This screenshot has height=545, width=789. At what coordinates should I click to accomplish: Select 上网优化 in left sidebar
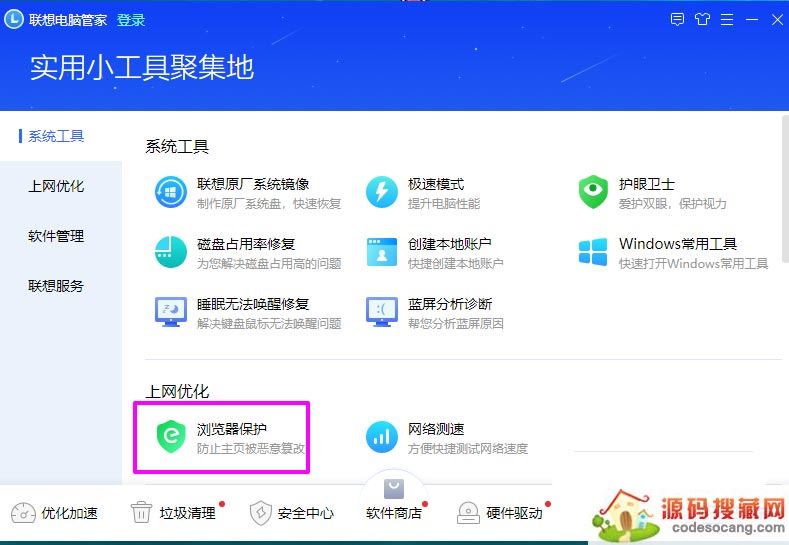pyautogui.click(x=56, y=186)
